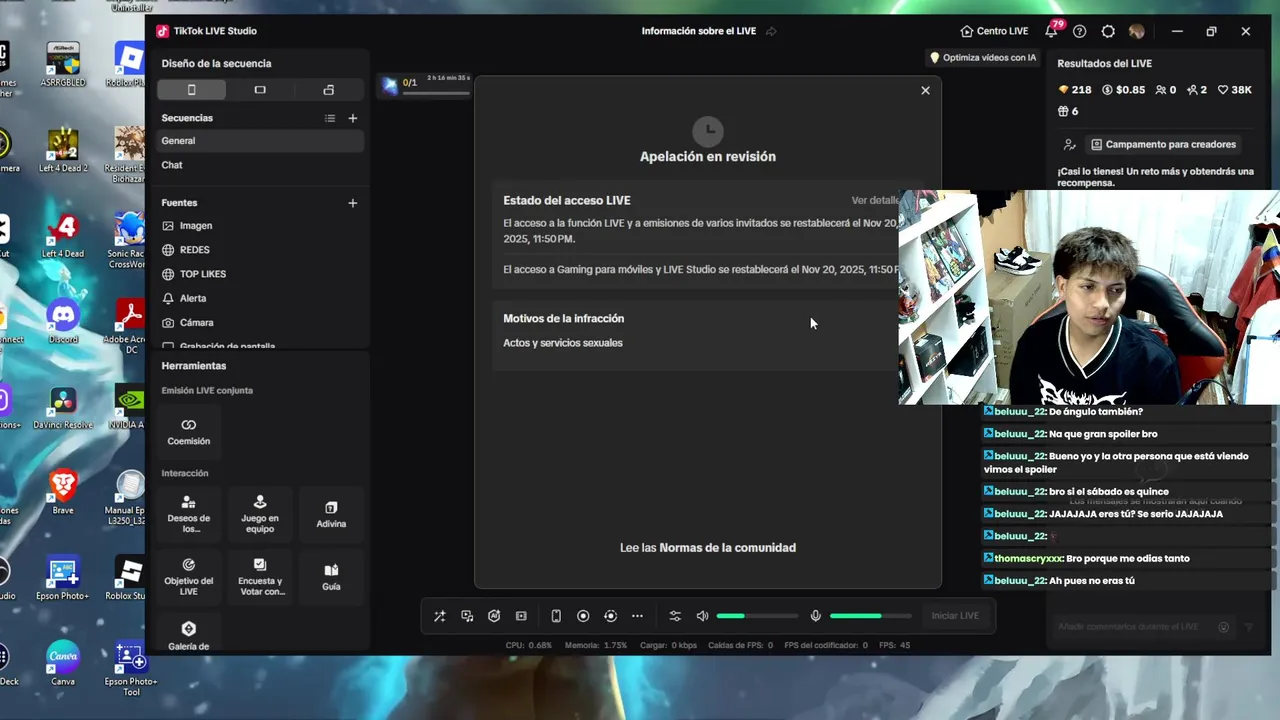Select the General scene
Viewport: 1280px width, 720px height.
[260, 141]
